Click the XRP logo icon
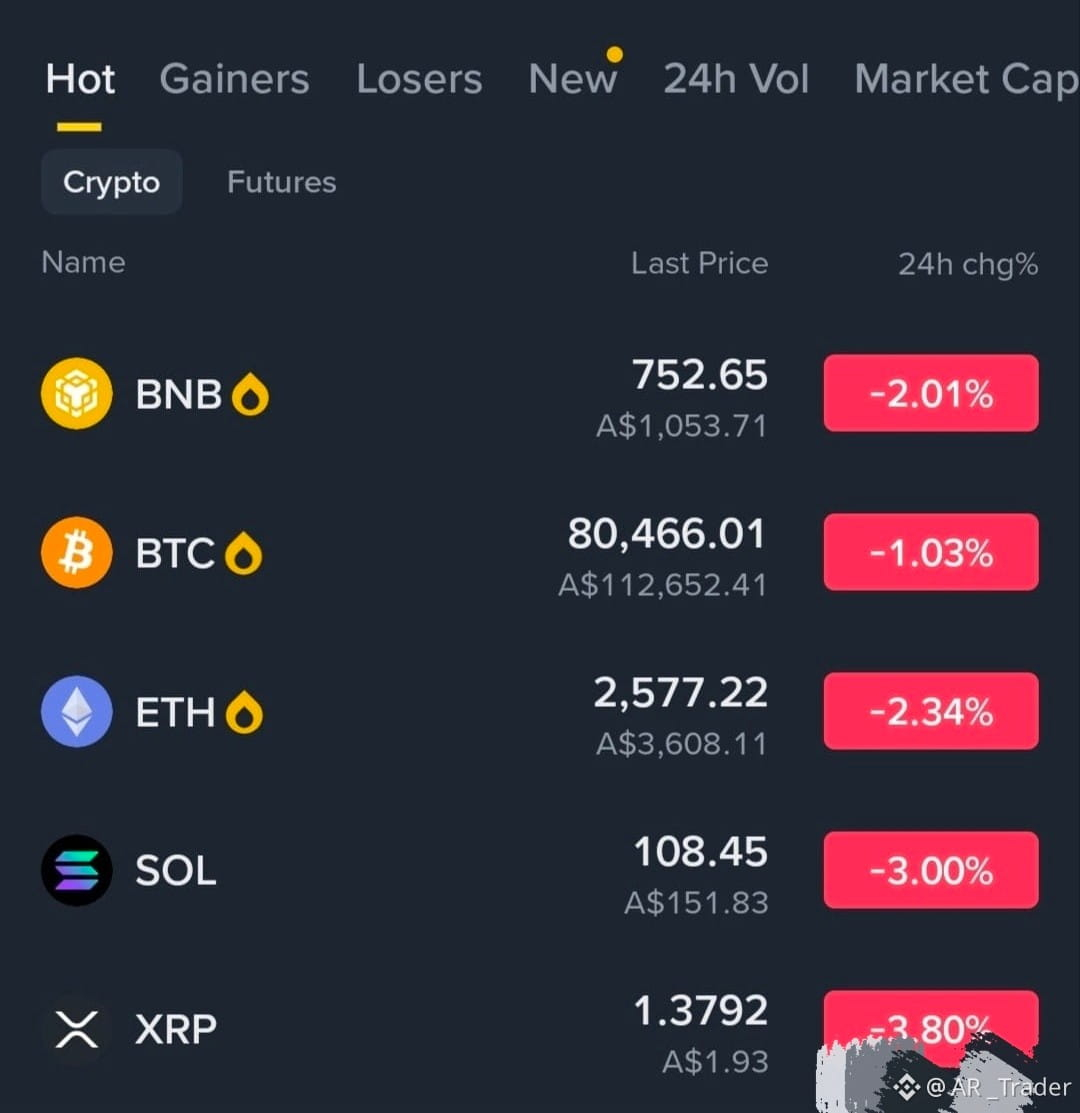Viewport: 1080px width, 1113px height. pyautogui.click(x=77, y=1029)
